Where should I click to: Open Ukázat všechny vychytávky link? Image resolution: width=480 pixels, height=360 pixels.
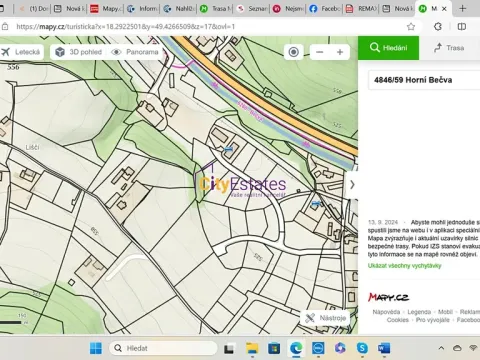pos(404,266)
